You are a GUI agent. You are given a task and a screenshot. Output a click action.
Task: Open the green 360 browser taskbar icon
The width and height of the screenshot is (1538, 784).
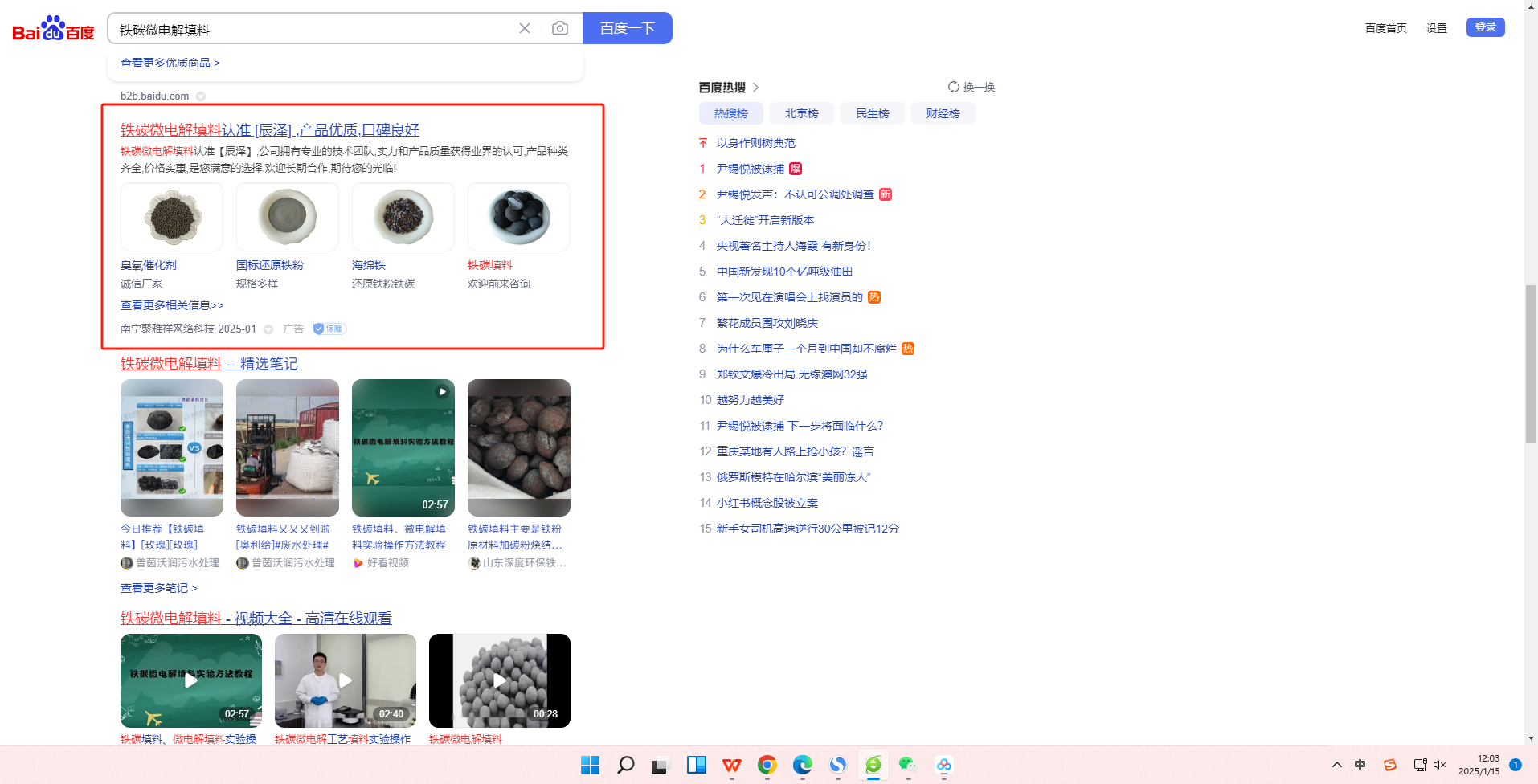click(x=873, y=765)
